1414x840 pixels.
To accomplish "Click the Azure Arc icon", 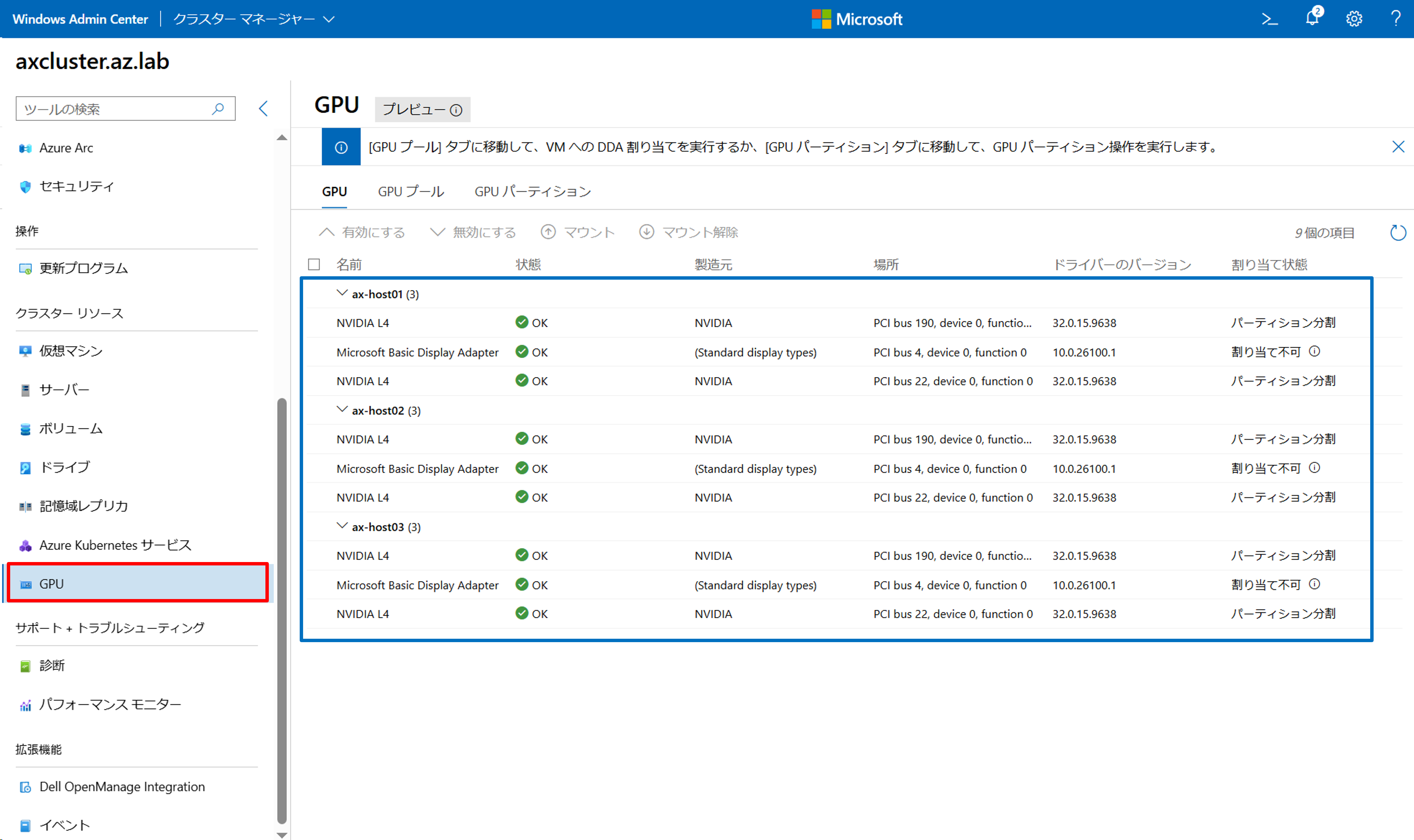I will pos(25,148).
